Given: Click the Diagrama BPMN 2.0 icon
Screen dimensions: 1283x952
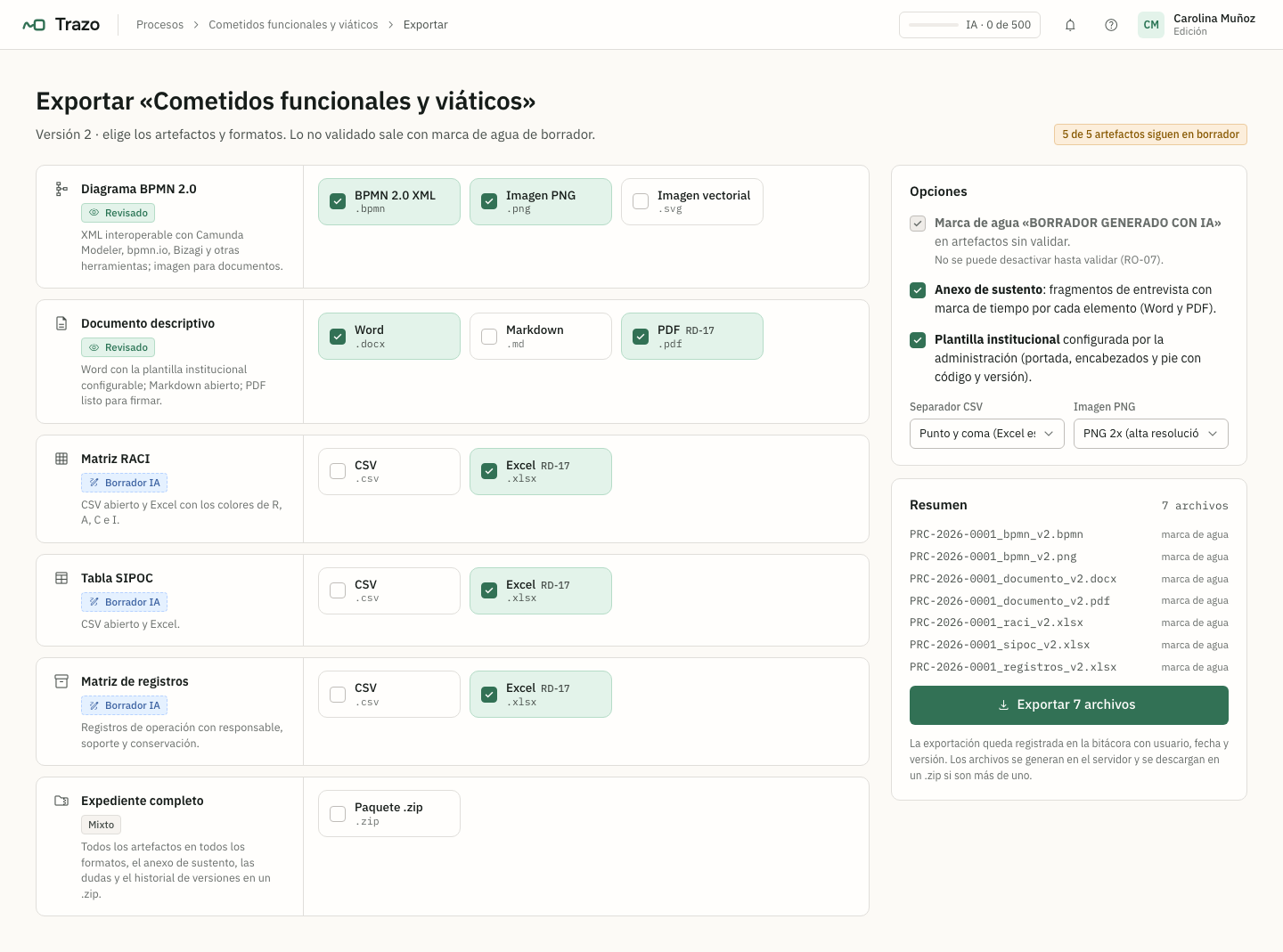Looking at the screenshot, I should pyautogui.click(x=61, y=189).
